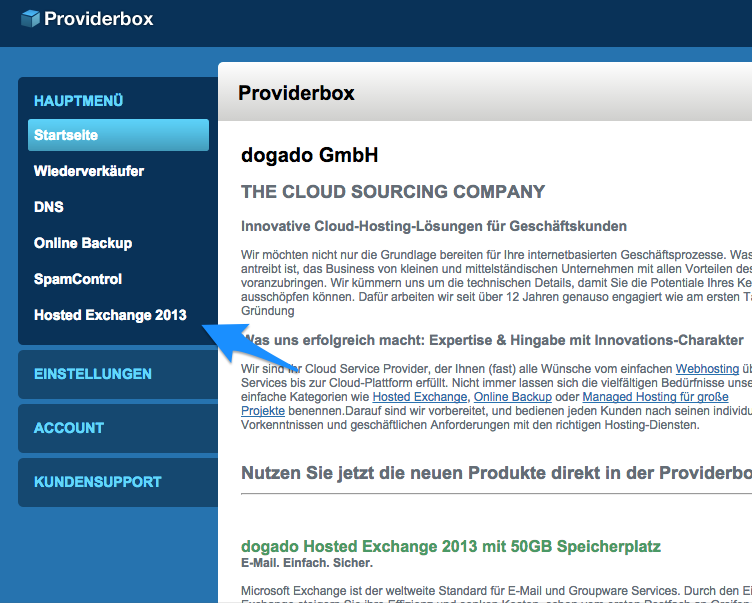Open Online Backup from the sidebar menu

83,243
